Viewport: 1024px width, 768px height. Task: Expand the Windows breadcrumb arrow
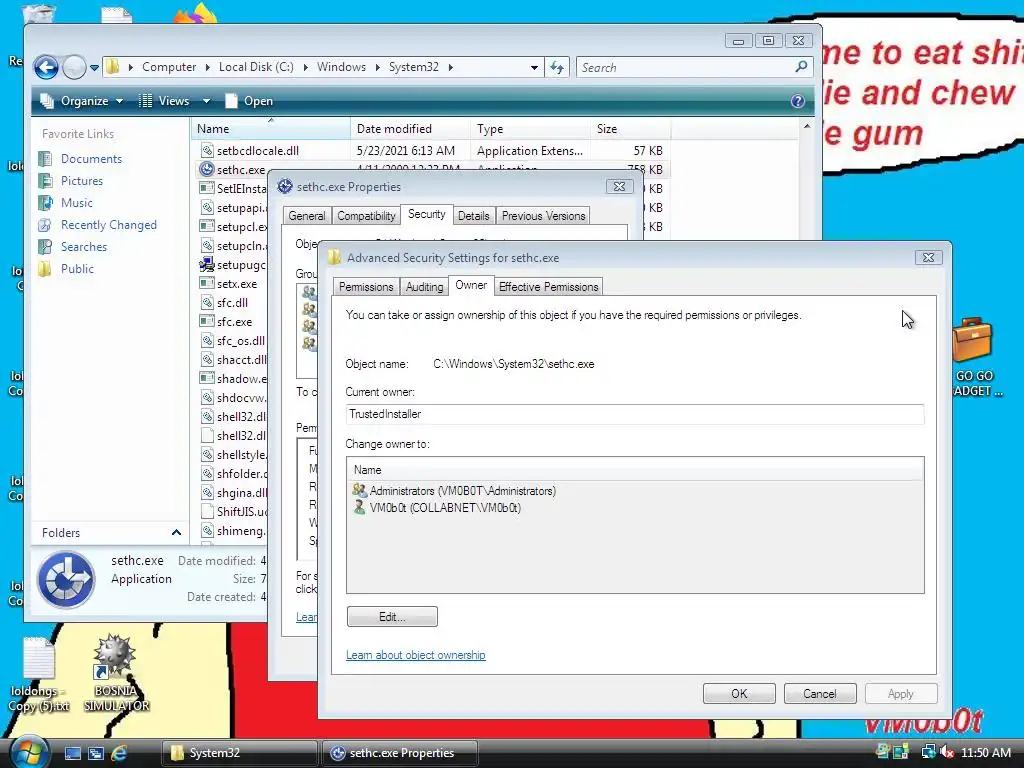[x=377, y=67]
